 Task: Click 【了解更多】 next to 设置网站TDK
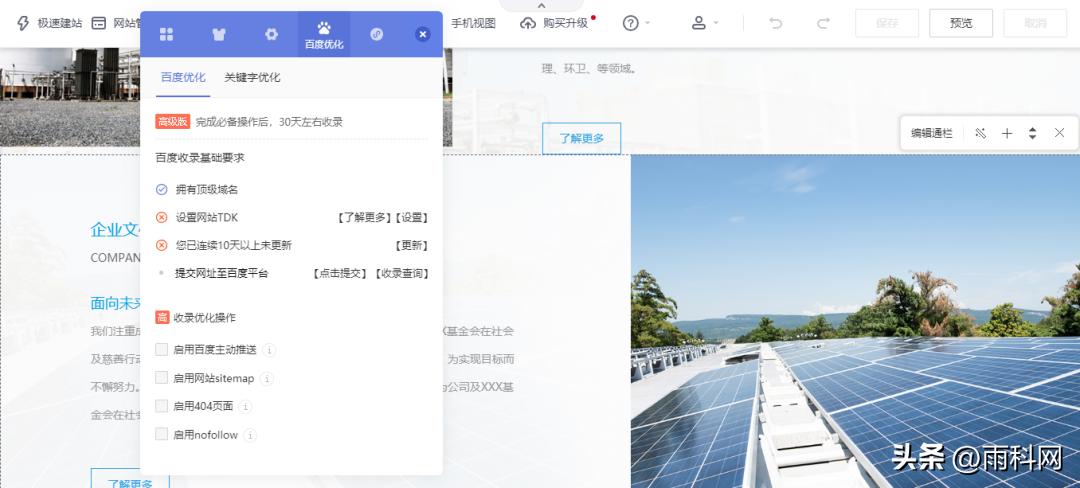(364, 218)
